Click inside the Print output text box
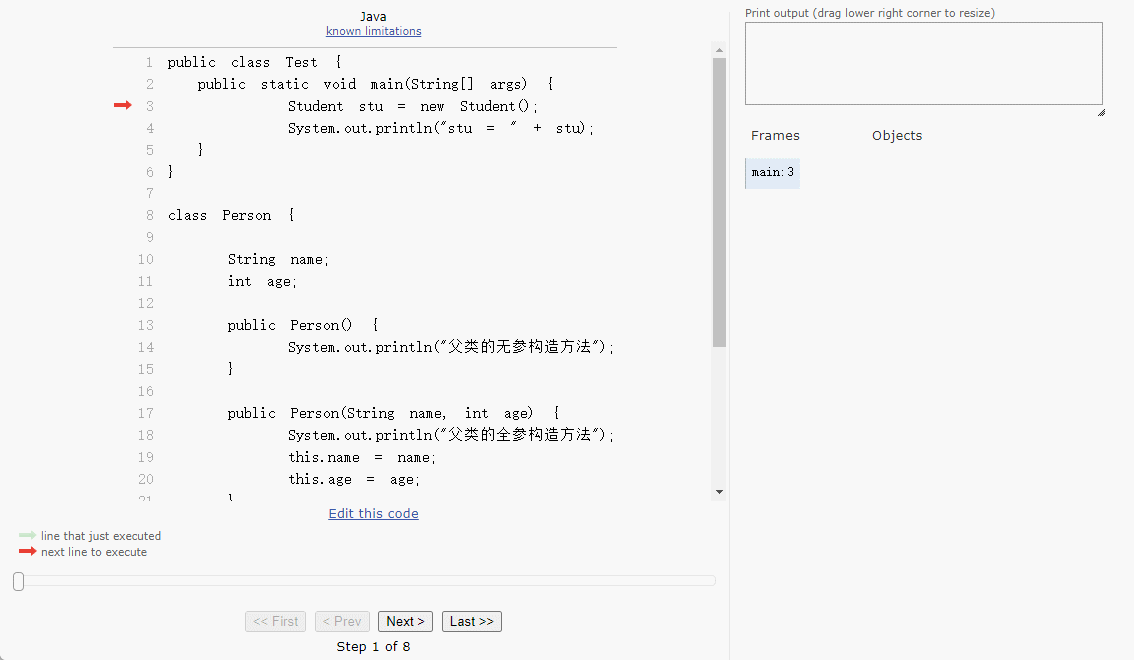This screenshot has width=1134, height=660. (923, 63)
